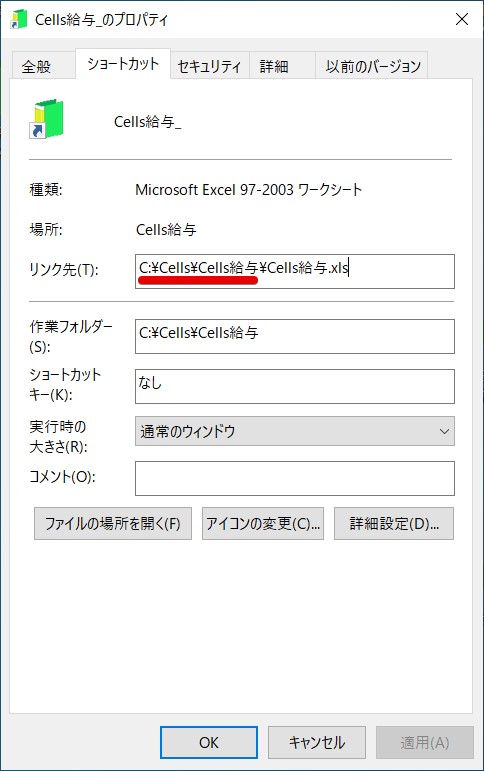
Task: Click the large green Excel shortcut icon
Action: (x=47, y=119)
